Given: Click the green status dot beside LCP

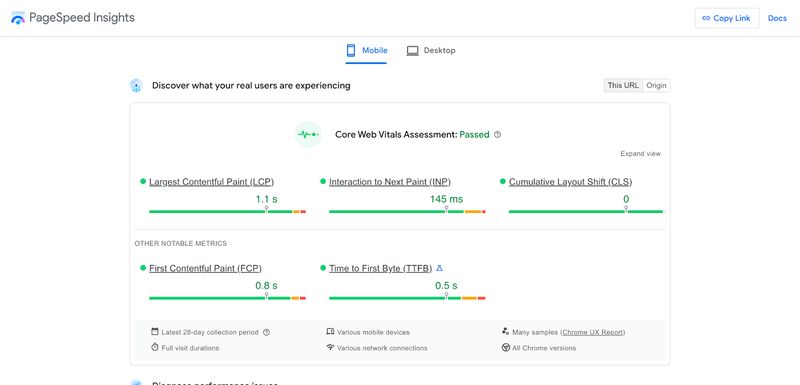Looking at the screenshot, I should [143, 181].
